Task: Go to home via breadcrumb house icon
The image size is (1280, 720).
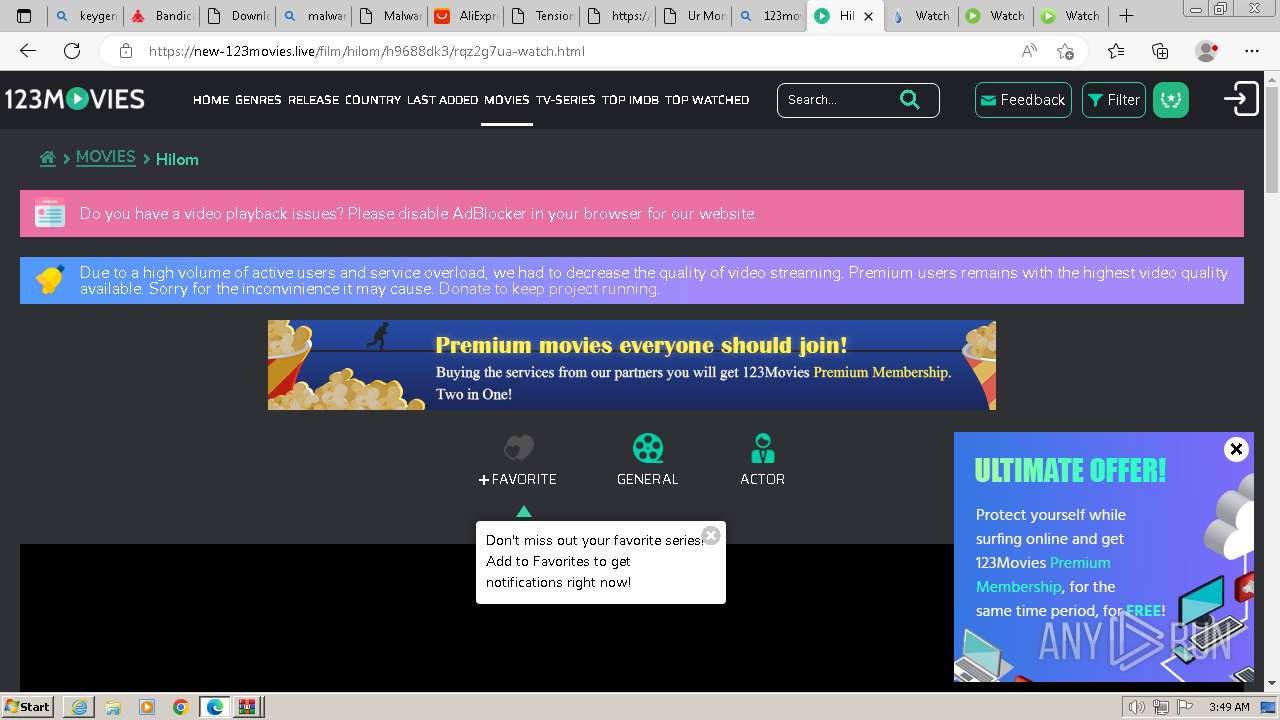Action: click(47, 158)
